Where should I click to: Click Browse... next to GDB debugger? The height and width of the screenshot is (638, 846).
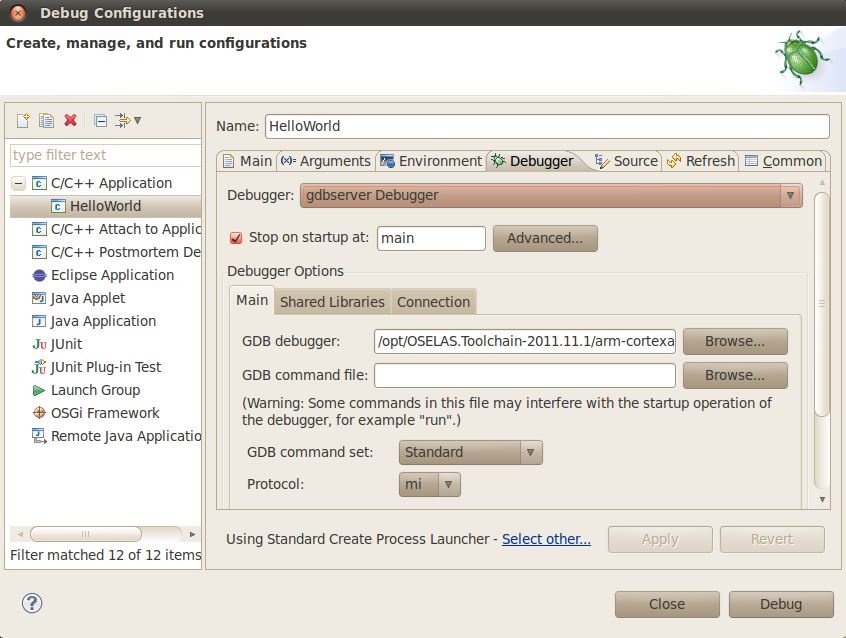[735, 341]
